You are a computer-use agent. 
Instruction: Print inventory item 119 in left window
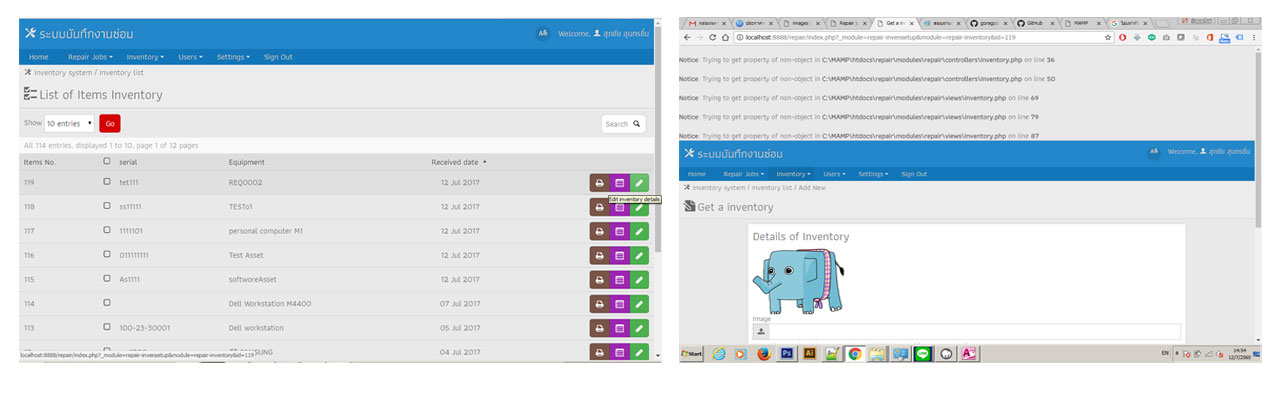click(599, 183)
